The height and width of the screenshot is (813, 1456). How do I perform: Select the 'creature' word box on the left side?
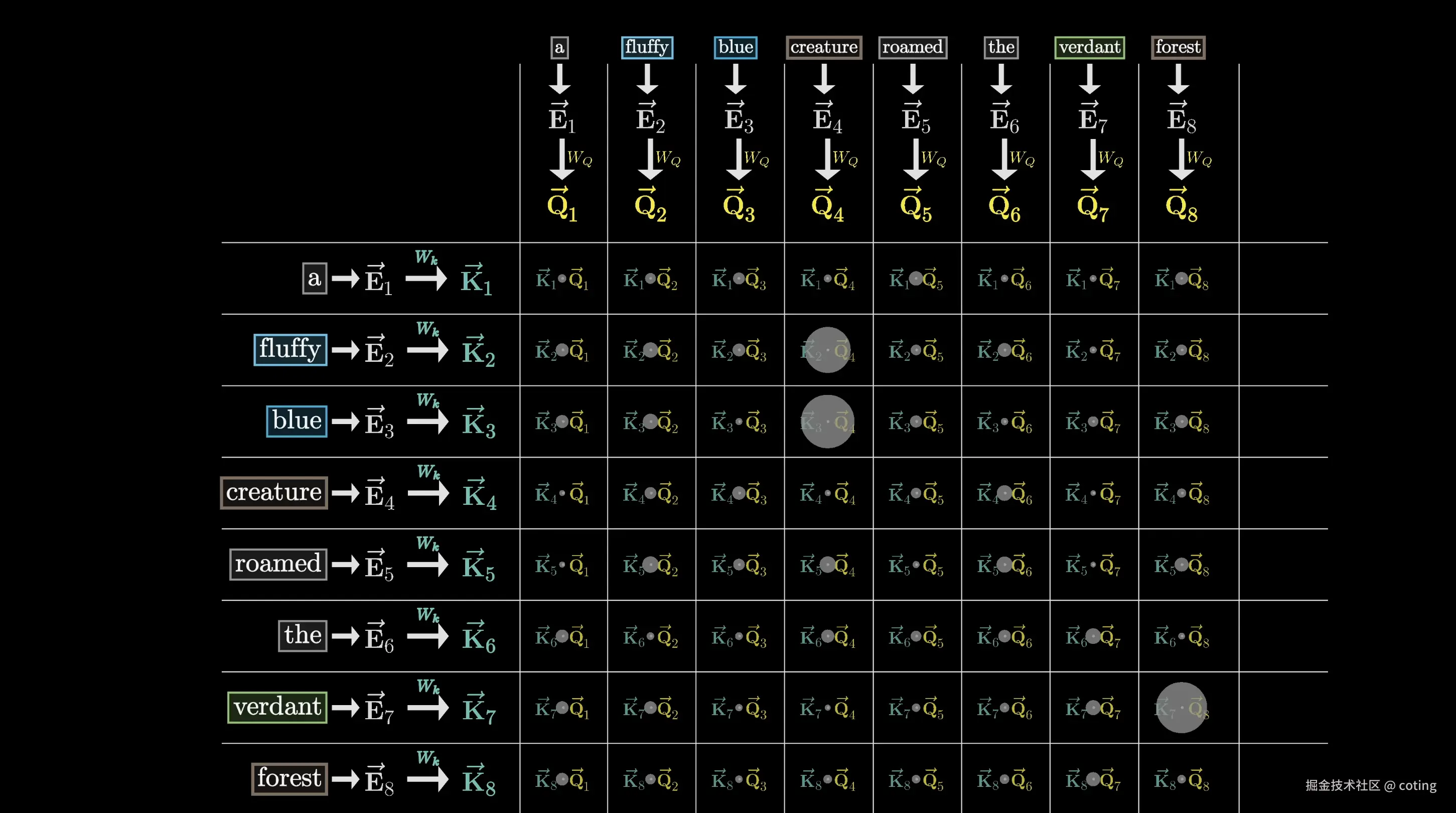(x=273, y=492)
